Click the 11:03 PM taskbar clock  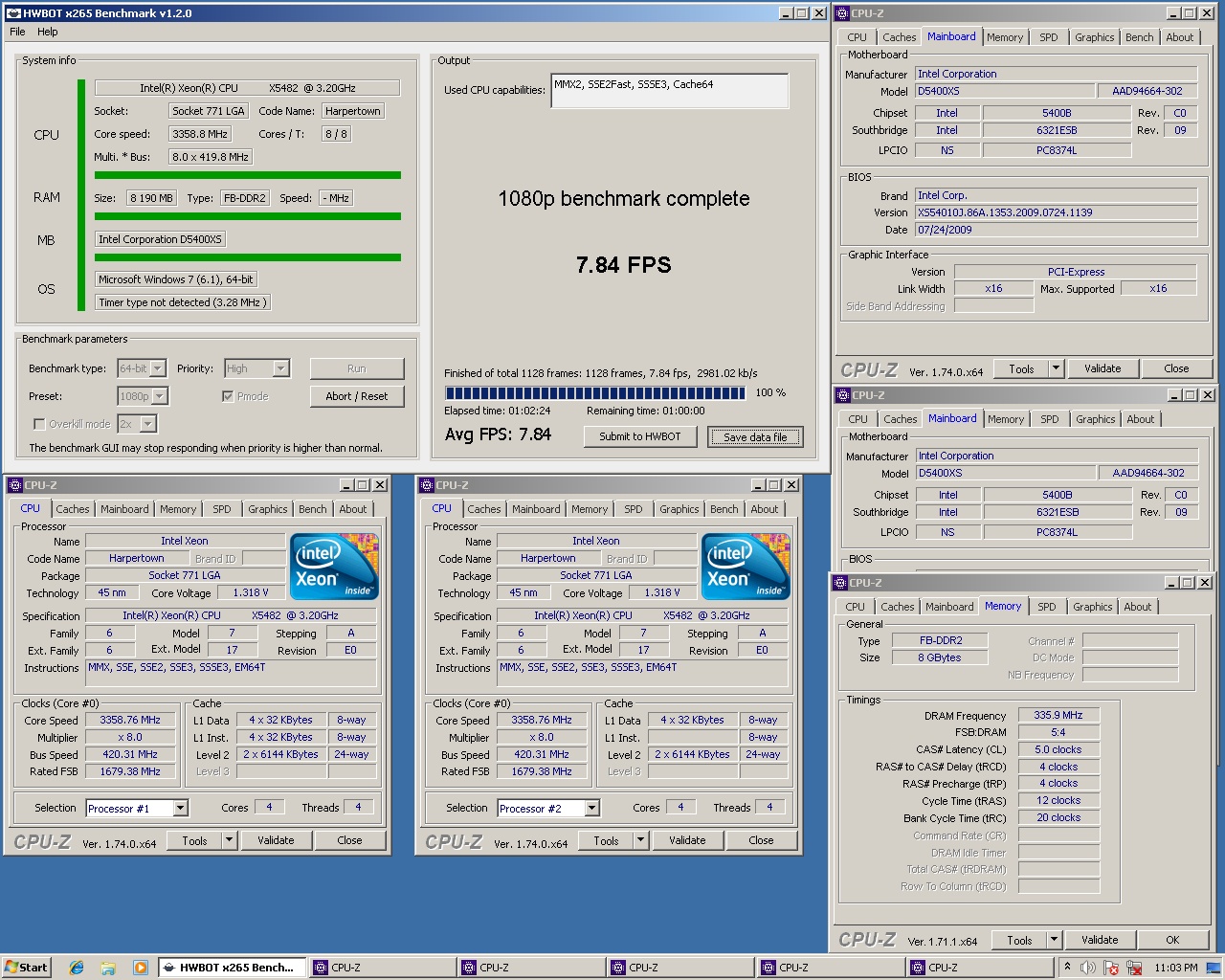tap(1176, 968)
